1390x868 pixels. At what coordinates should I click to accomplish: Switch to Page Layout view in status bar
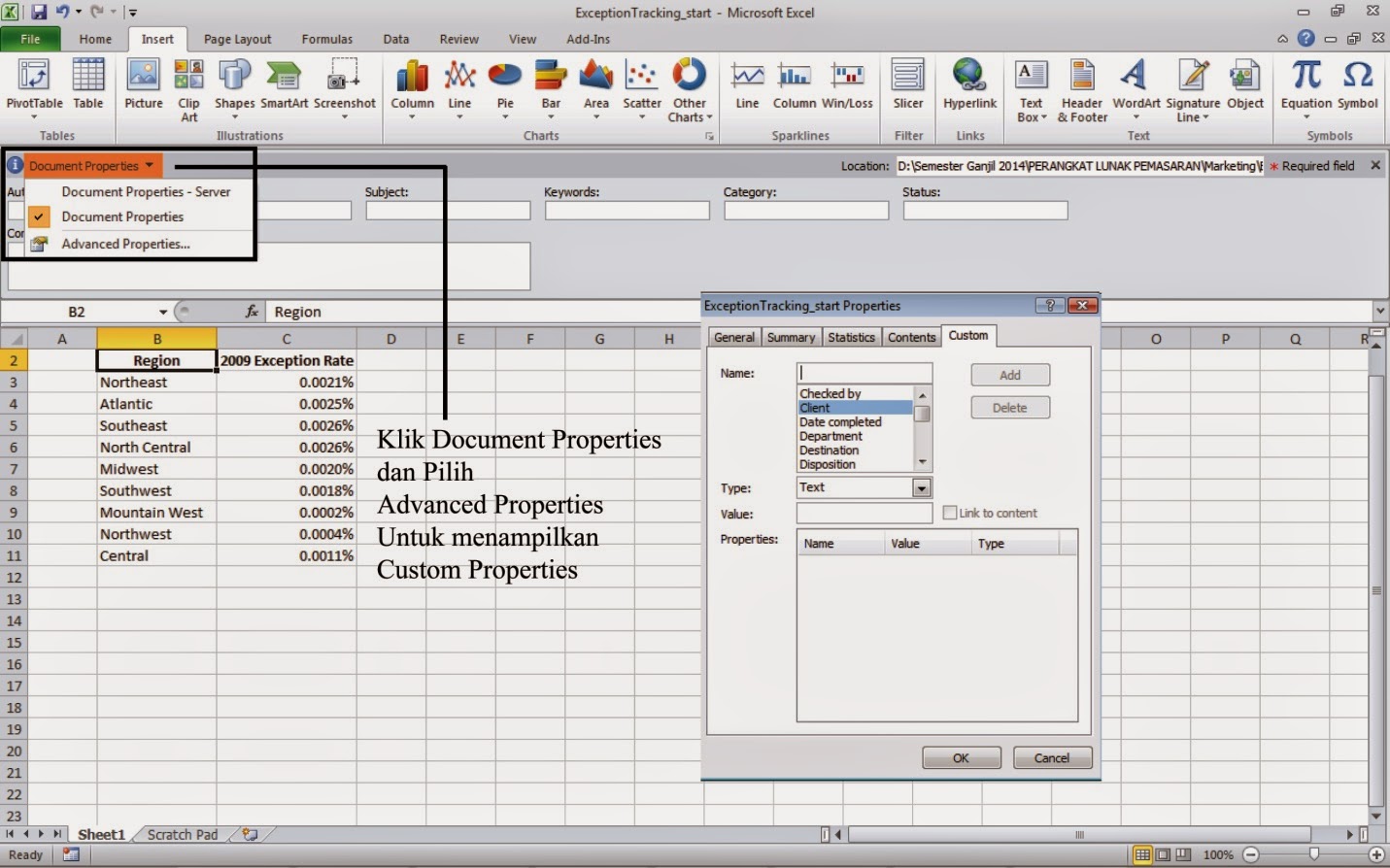pos(1163,854)
